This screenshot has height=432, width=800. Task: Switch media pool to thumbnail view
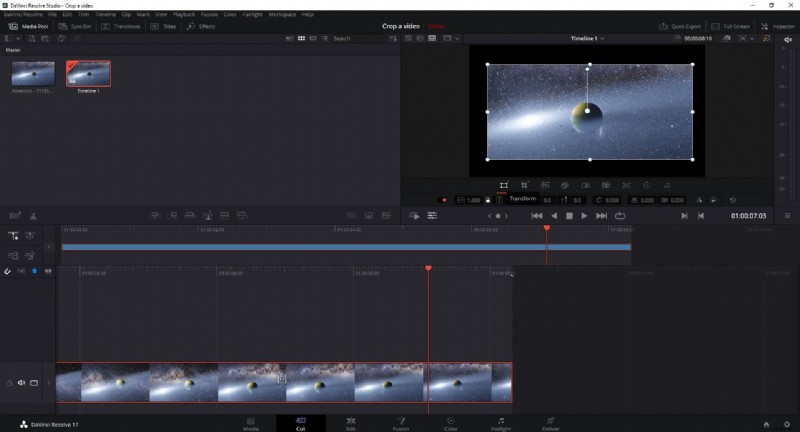[x=302, y=38]
